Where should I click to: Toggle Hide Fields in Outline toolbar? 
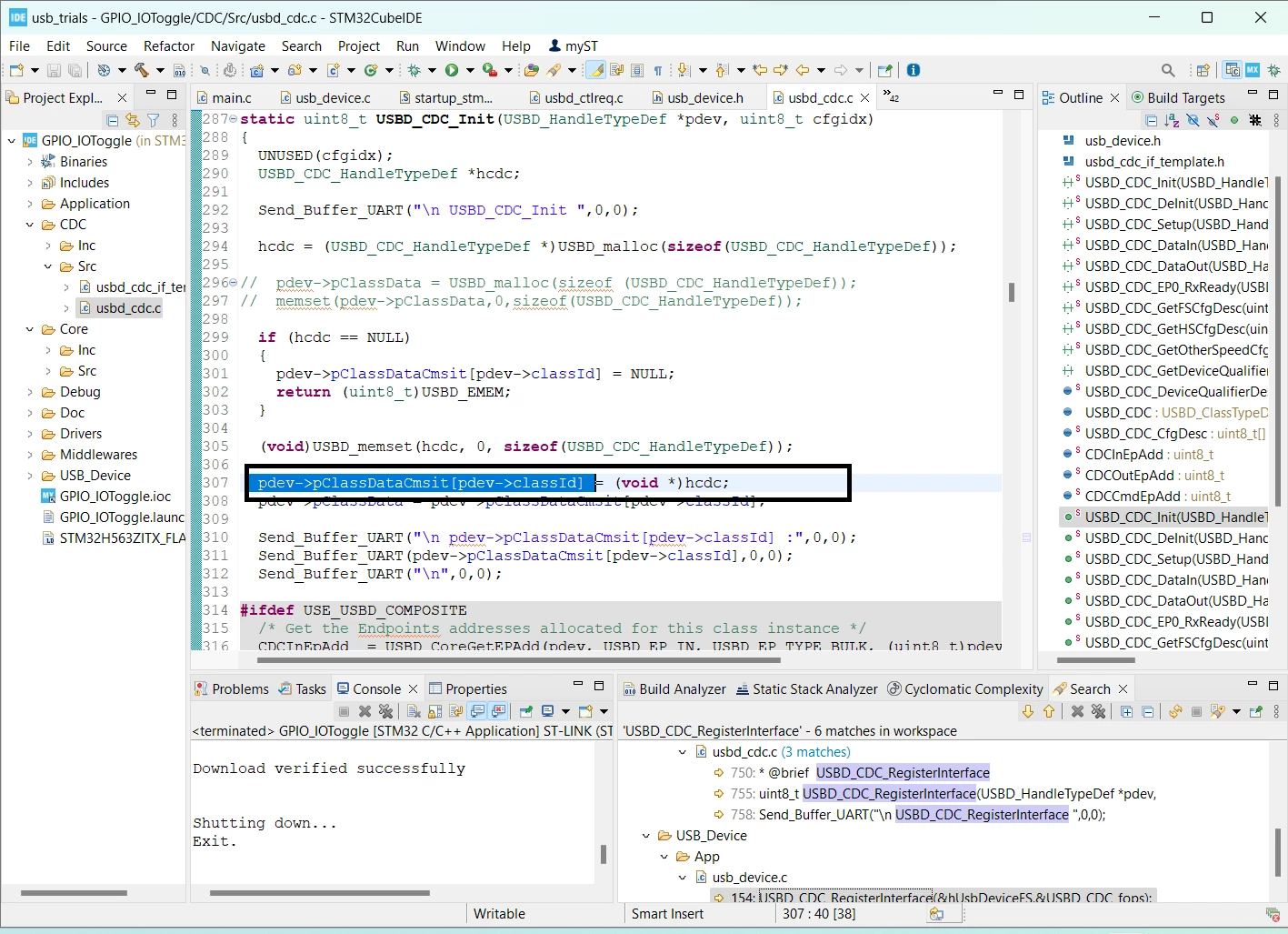1193,120
